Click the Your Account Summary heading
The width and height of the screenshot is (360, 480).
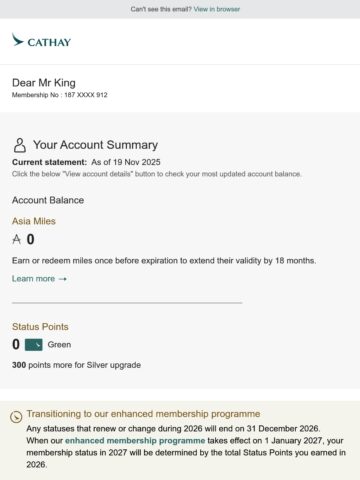[95, 145]
